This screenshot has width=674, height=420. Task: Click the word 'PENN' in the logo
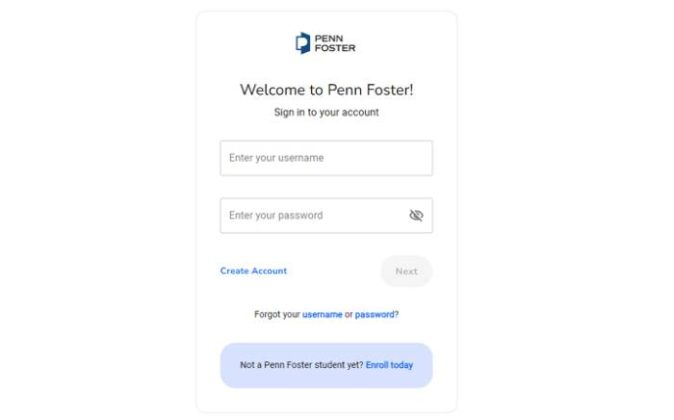pyautogui.click(x=327, y=39)
